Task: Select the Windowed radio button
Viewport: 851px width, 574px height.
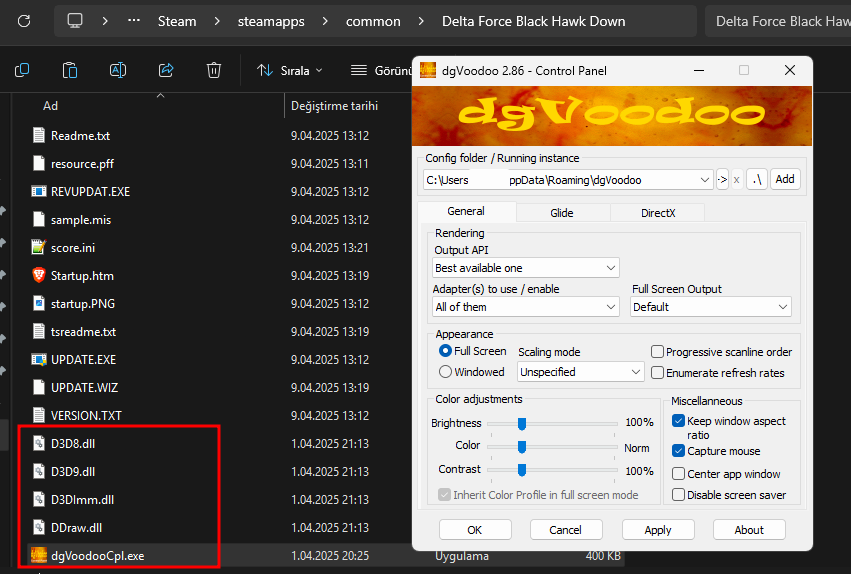Action: point(445,372)
